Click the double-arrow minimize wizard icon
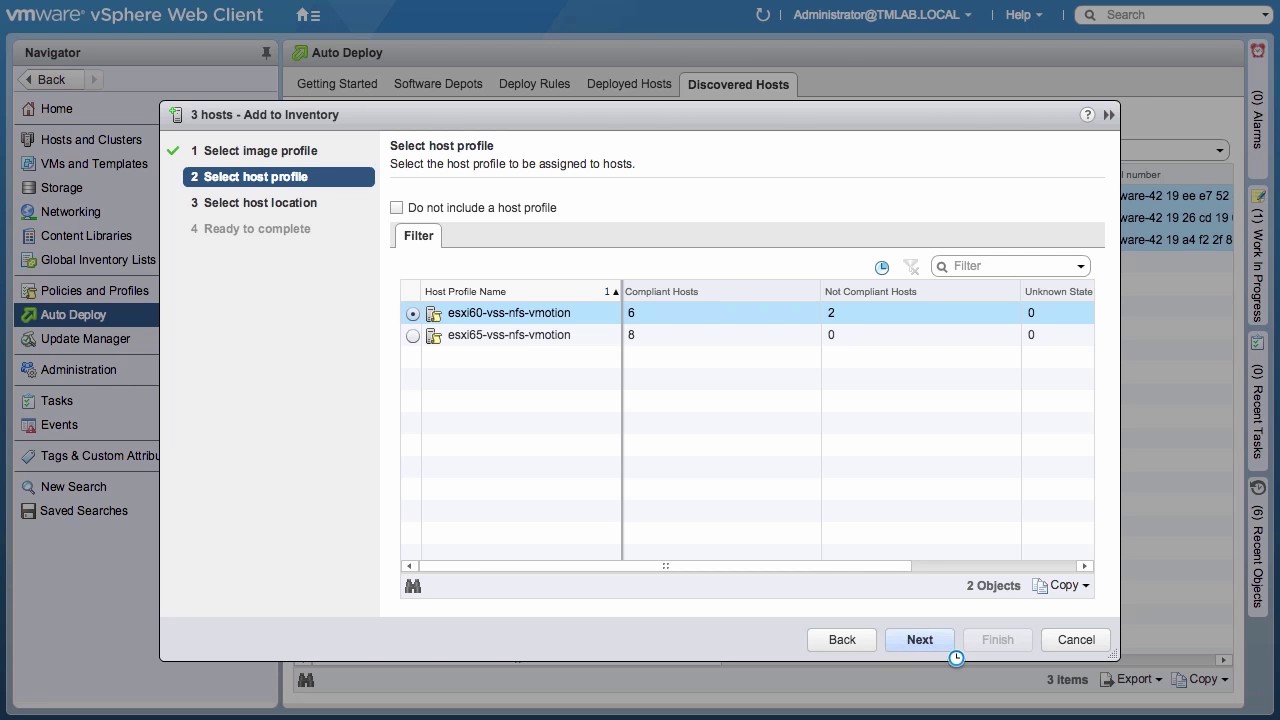This screenshot has width=1280, height=720. click(x=1109, y=115)
